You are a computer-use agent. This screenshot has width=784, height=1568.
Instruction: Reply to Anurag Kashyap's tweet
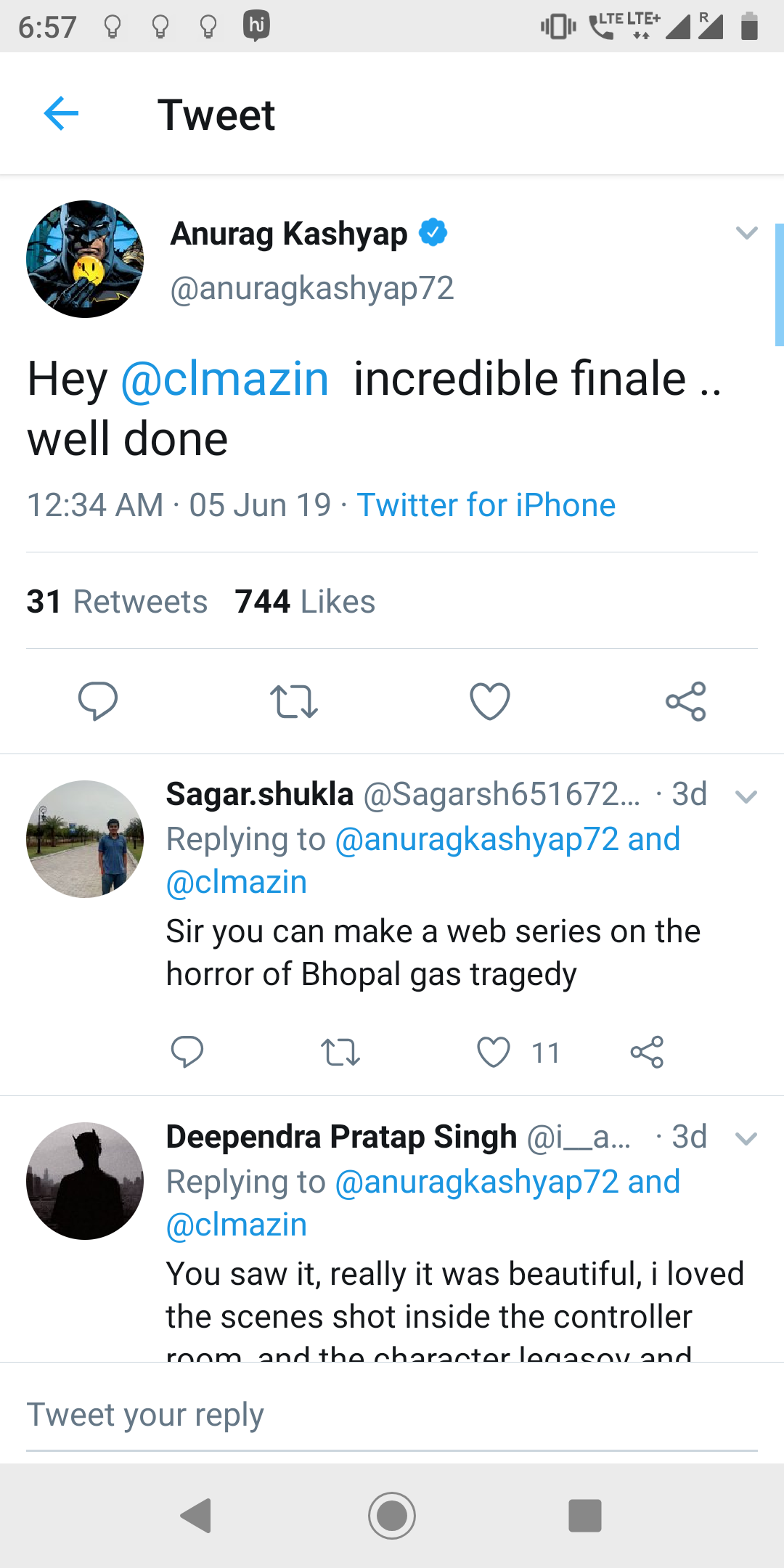click(98, 701)
